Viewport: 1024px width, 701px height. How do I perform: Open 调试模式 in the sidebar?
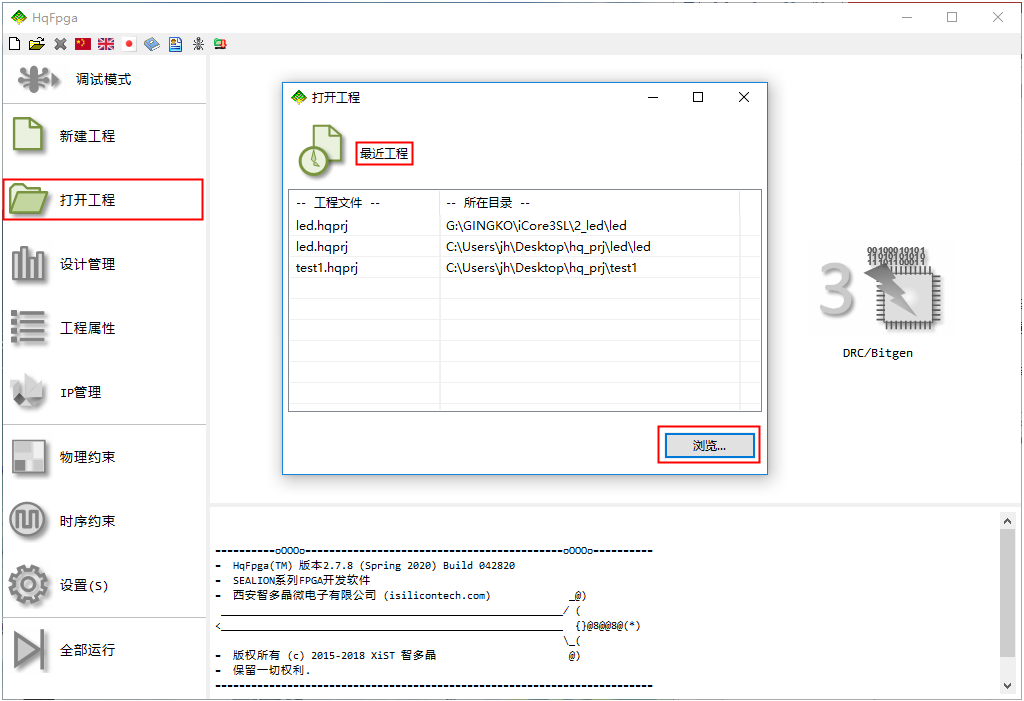pos(104,79)
